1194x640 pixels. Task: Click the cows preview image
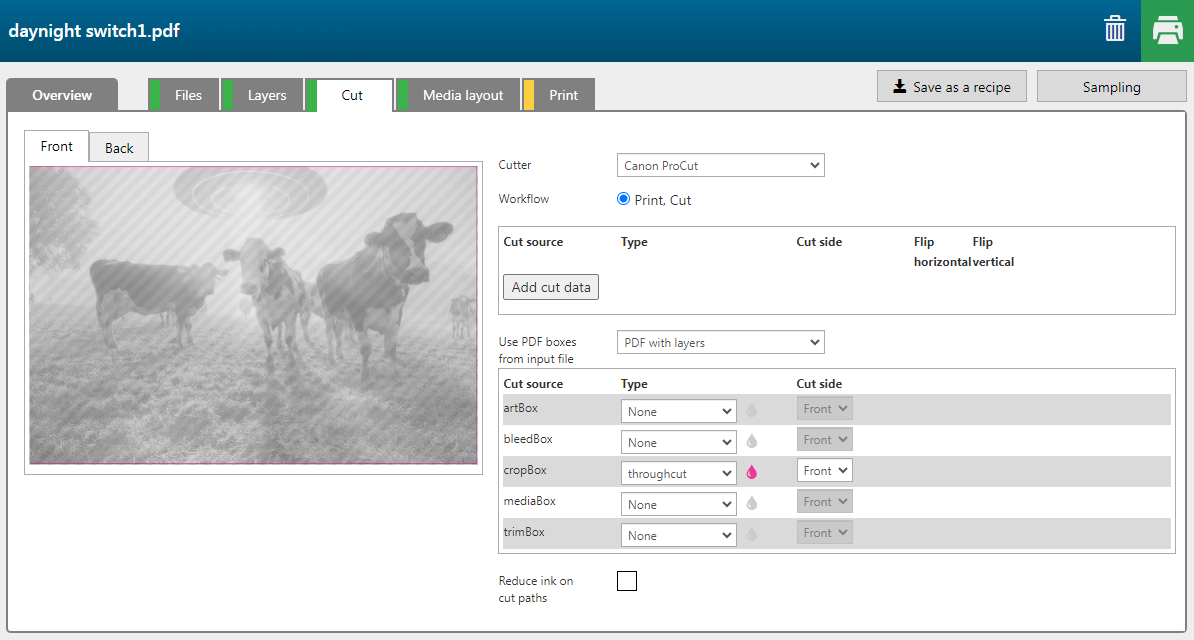pyautogui.click(x=254, y=315)
